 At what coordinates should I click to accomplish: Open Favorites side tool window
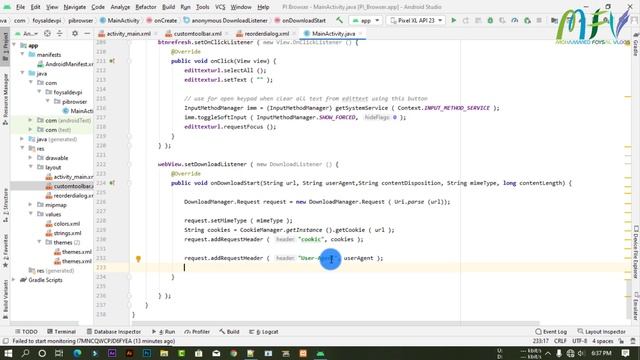click(5, 251)
